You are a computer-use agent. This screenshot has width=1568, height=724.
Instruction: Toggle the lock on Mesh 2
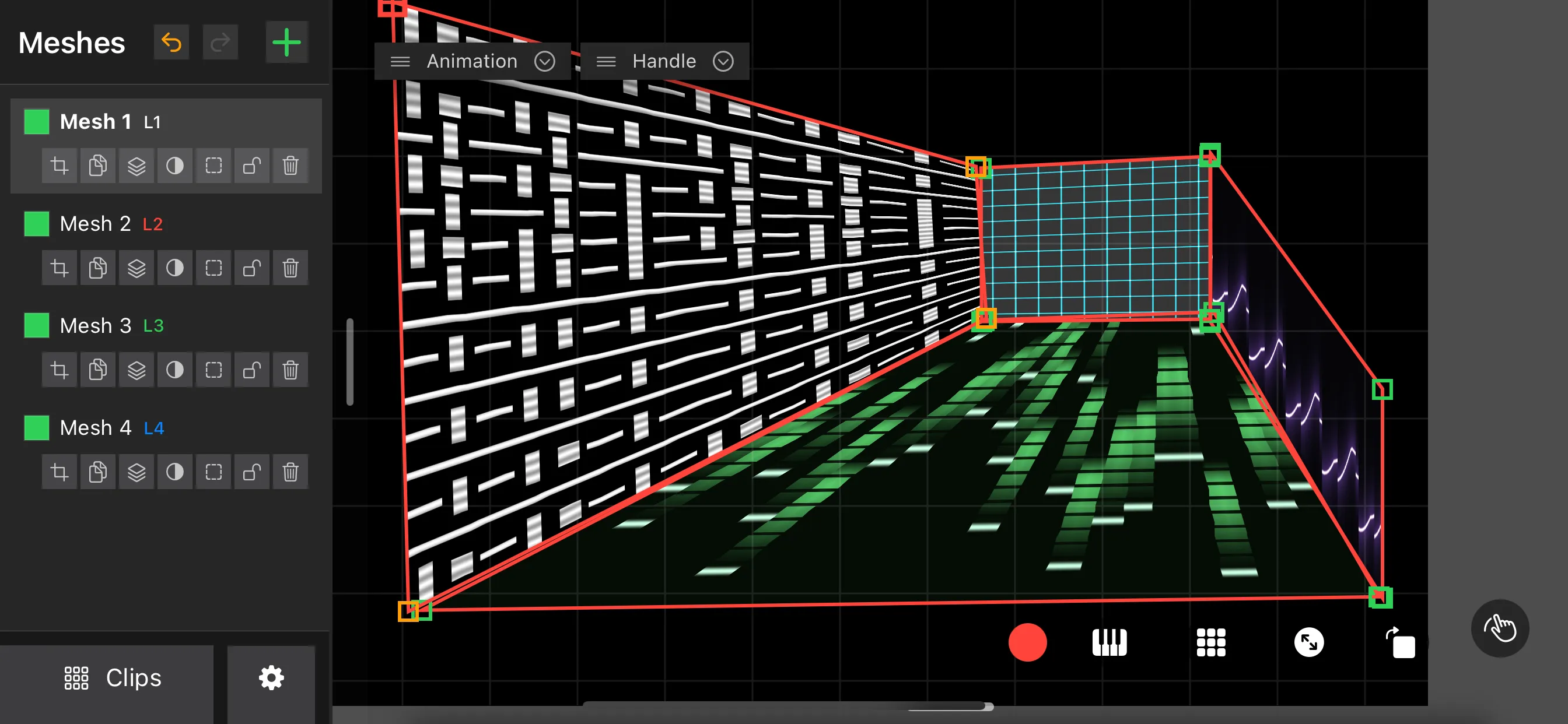[x=252, y=268]
